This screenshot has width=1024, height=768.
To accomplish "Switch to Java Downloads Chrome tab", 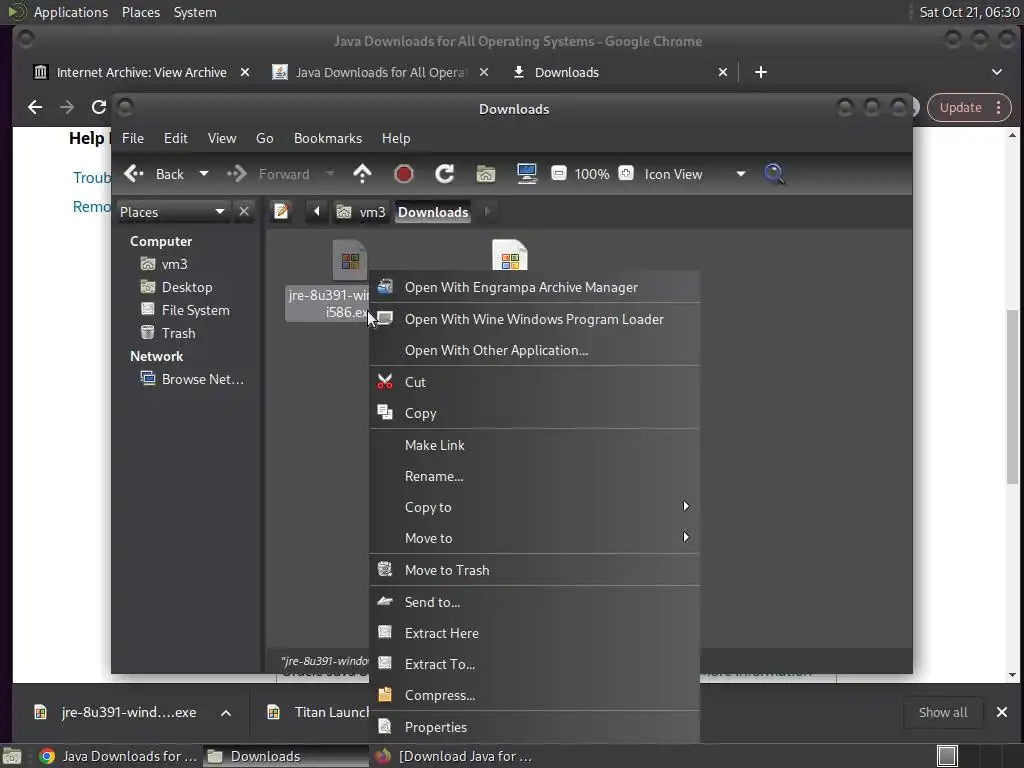I will pos(380,72).
